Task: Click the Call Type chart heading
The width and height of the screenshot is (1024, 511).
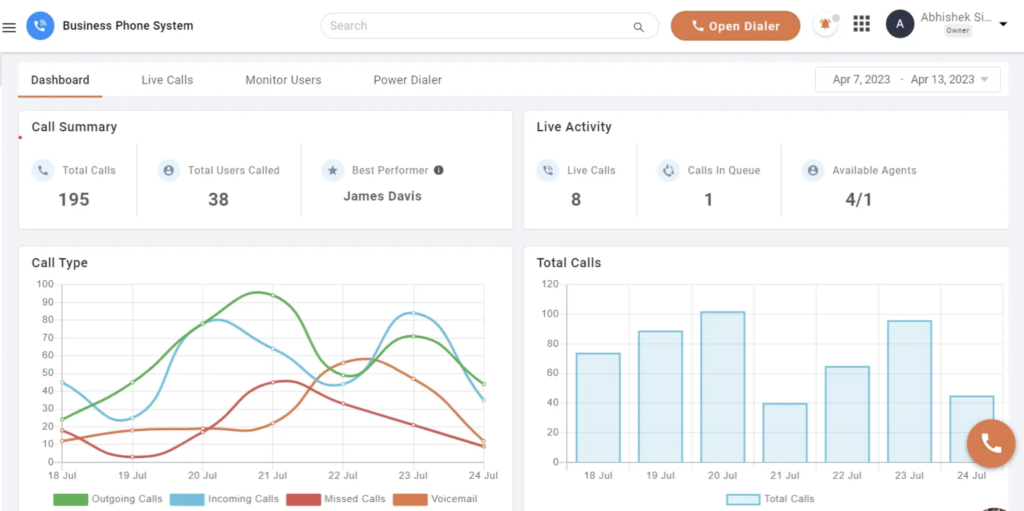Action: point(59,263)
